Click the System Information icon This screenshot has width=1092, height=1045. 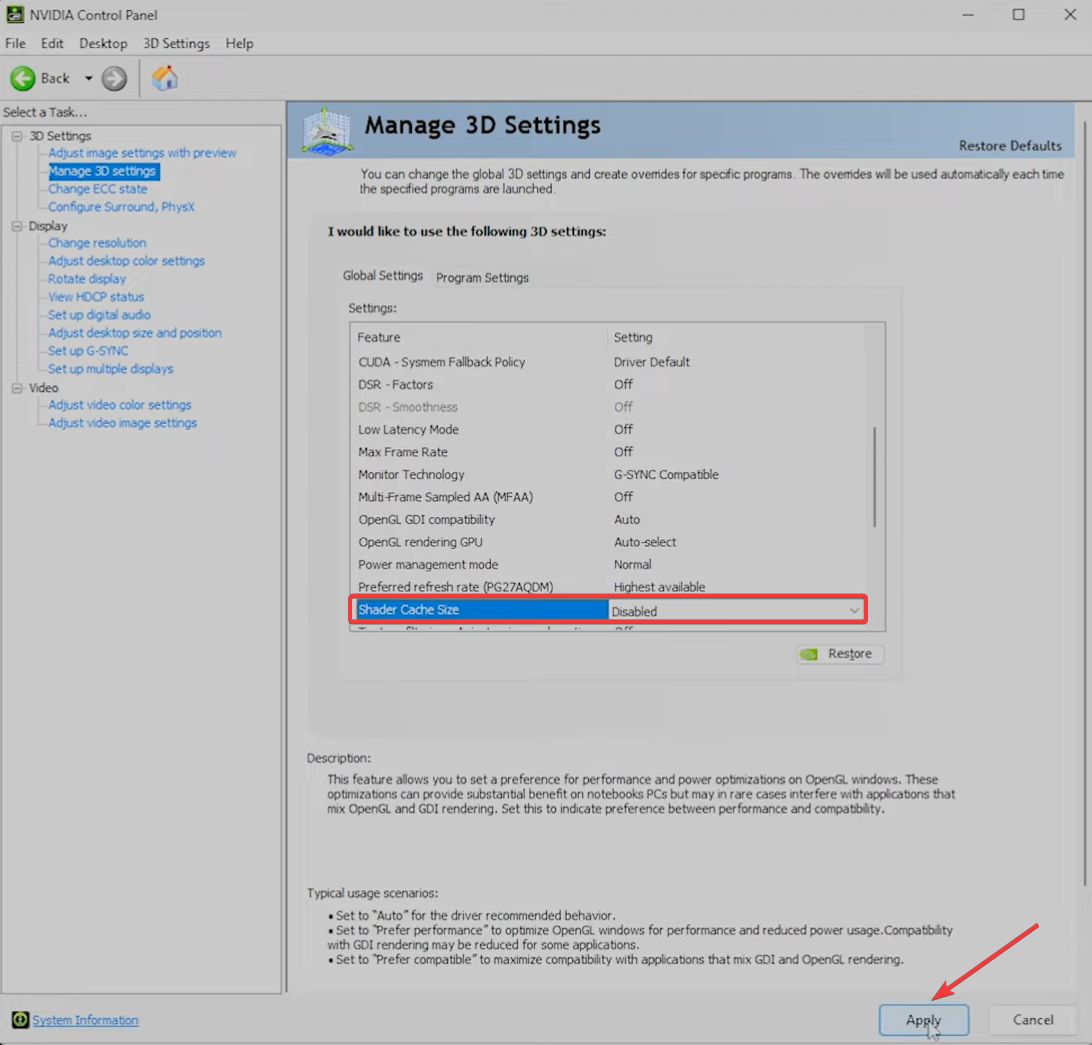[20, 1020]
